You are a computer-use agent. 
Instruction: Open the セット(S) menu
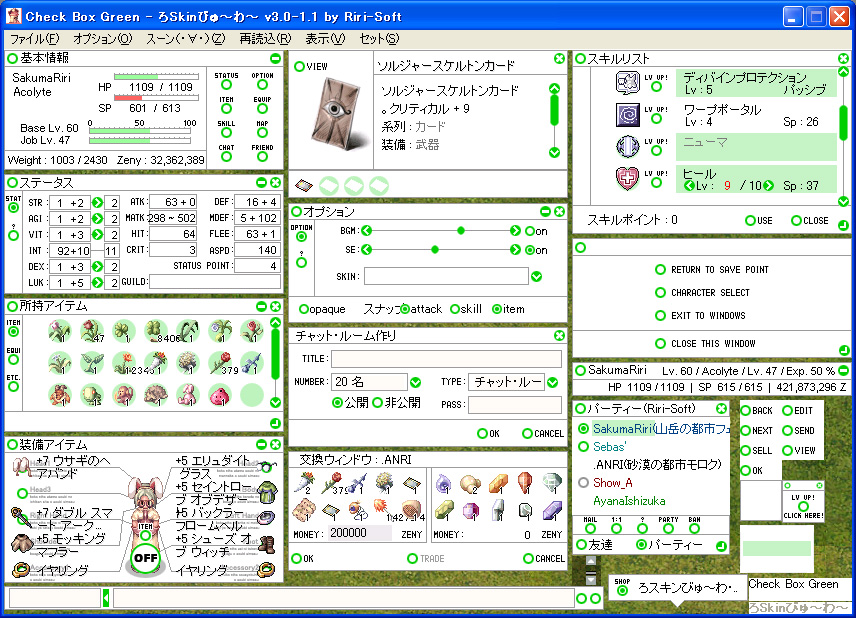coord(379,39)
